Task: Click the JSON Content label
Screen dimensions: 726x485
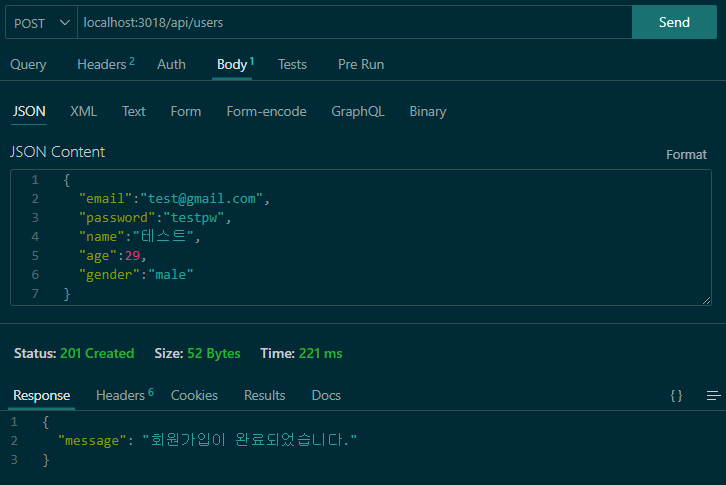Action: [57, 151]
